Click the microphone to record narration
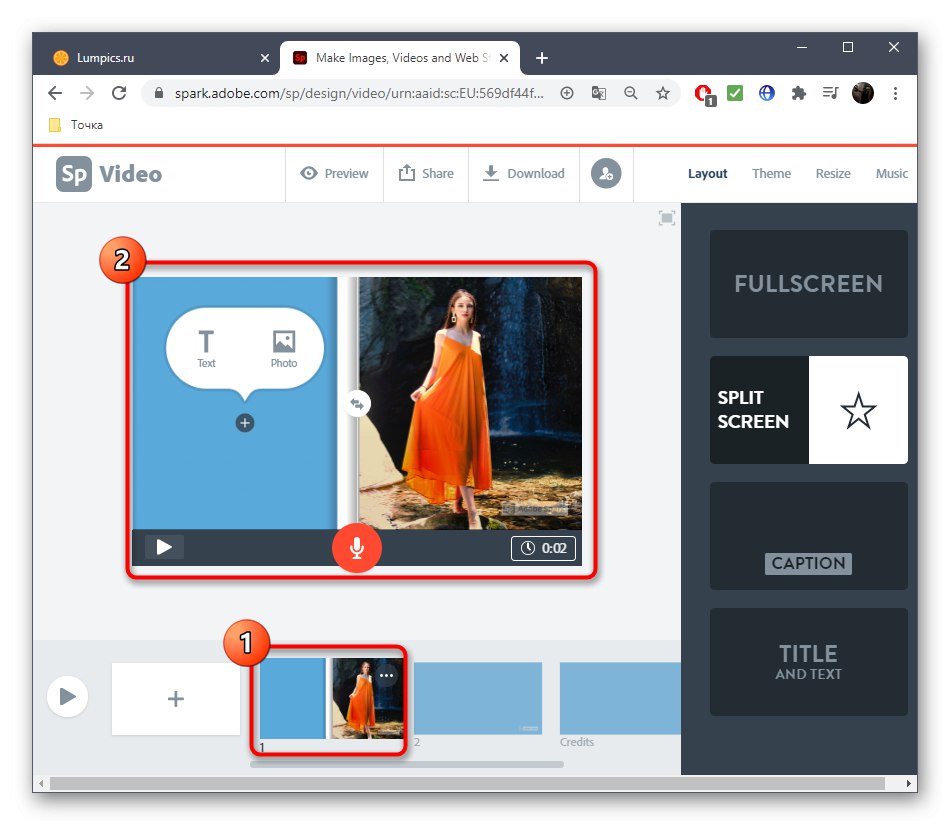This screenshot has width=950, height=825. tap(357, 548)
